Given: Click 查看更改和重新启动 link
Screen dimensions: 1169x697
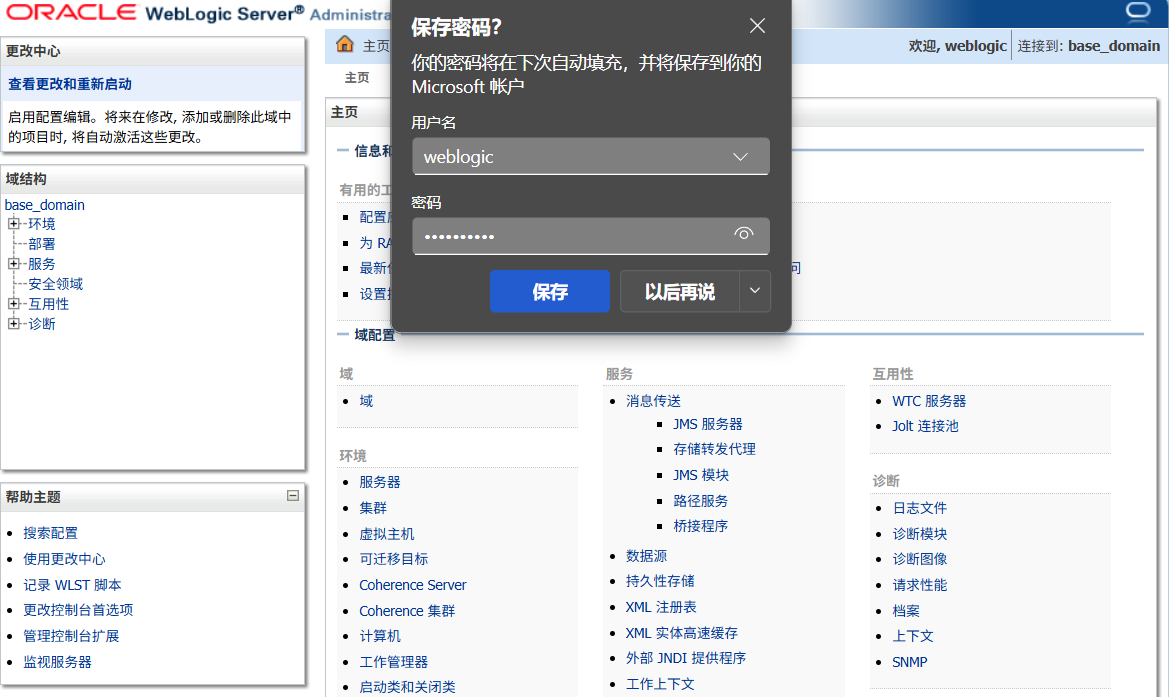Looking at the screenshot, I should pyautogui.click(x=70, y=84).
